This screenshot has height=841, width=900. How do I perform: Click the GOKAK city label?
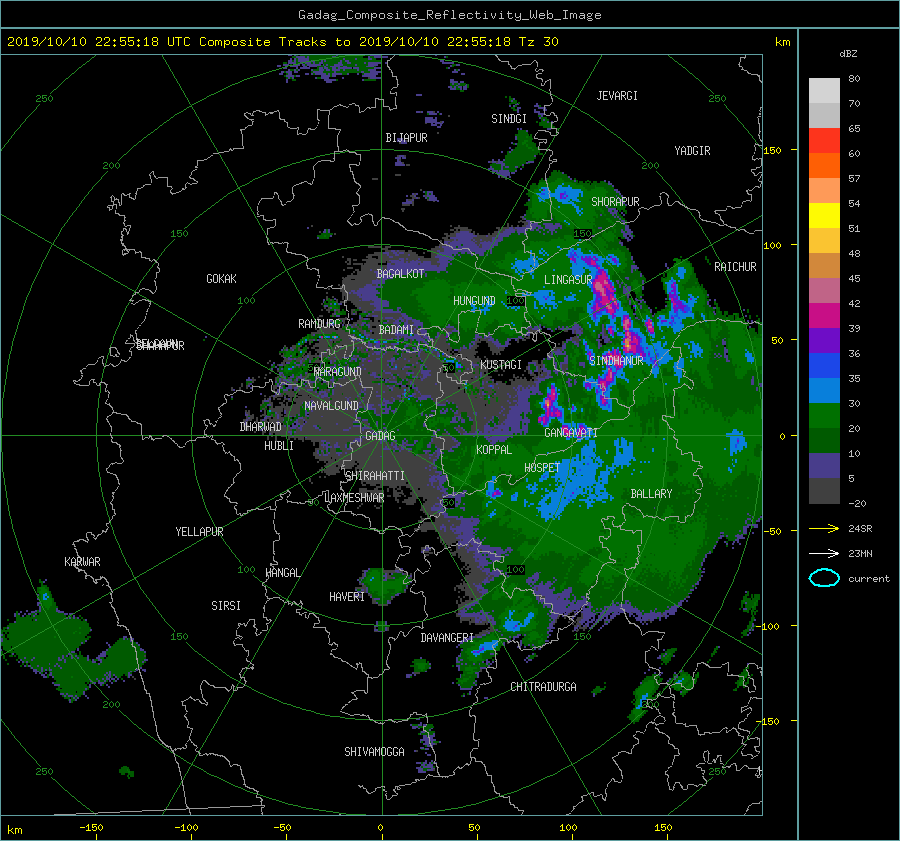tap(222, 279)
